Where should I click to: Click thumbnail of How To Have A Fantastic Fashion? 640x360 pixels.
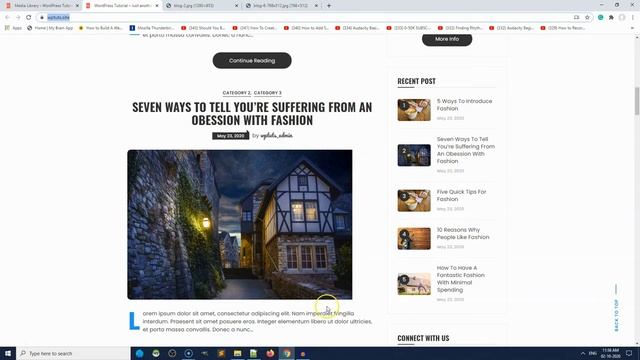coord(414,284)
